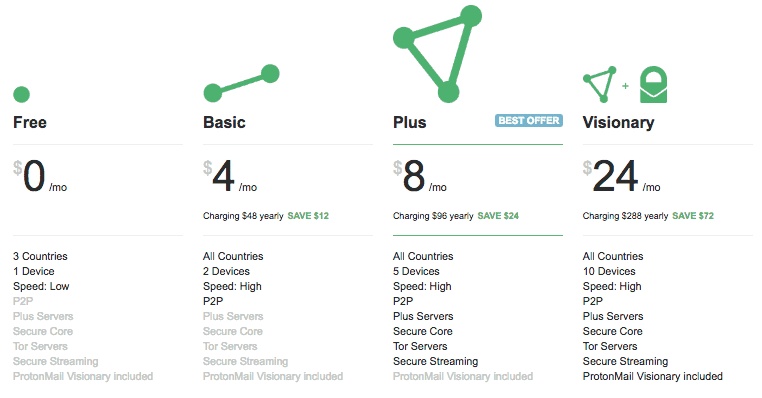762x398 pixels.
Task: Click the BEST OFFER badge
Action: (x=529, y=121)
